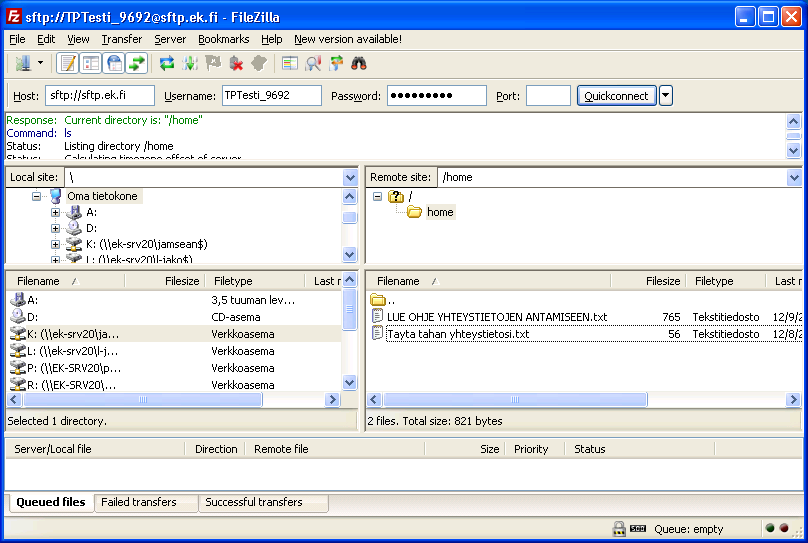The height and width of the screenshot is (543, 808).
Task: Open the Quickconnect history dropdown
Action: [x=666, y=95]
